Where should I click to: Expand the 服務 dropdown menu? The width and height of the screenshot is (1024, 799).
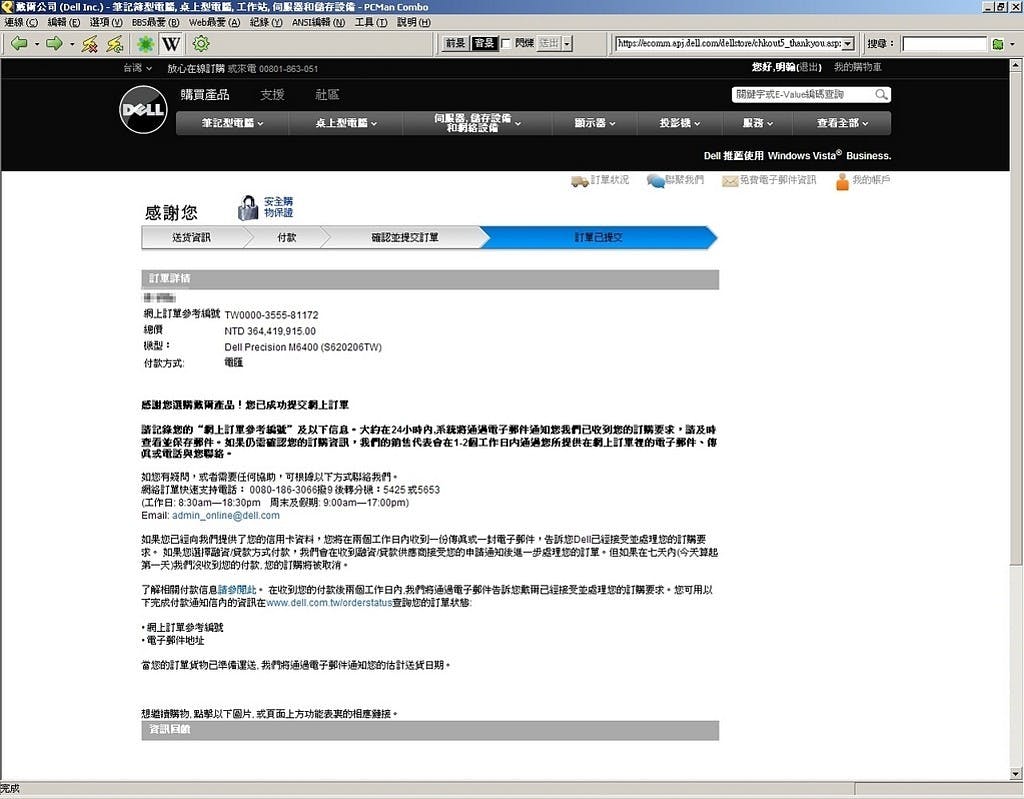click(x=758, y=123)
